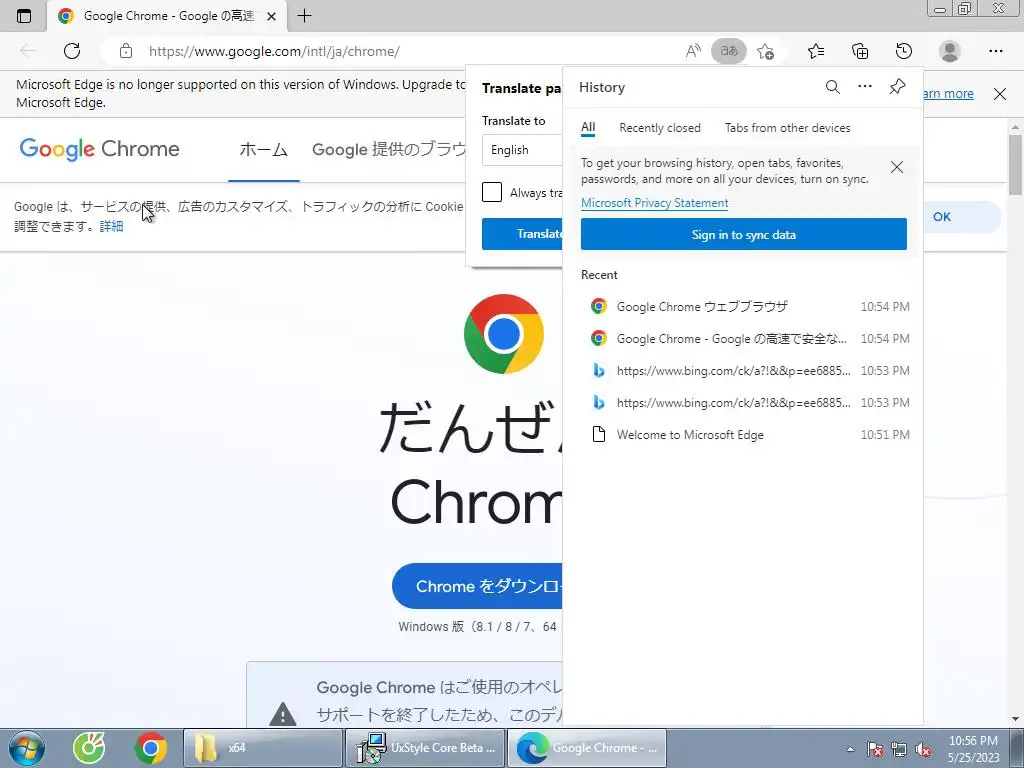Open History more options ellipsis
This screenshot has width=1024, height=768.
click(x=865, y=86)
